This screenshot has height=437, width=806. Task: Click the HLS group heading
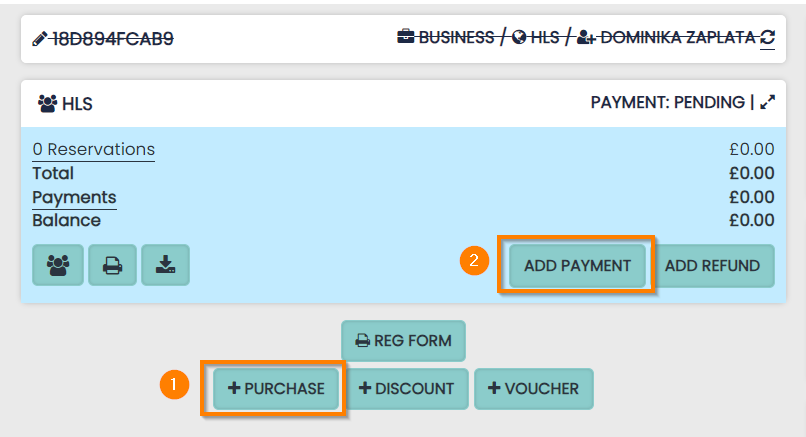coord(65,103)
